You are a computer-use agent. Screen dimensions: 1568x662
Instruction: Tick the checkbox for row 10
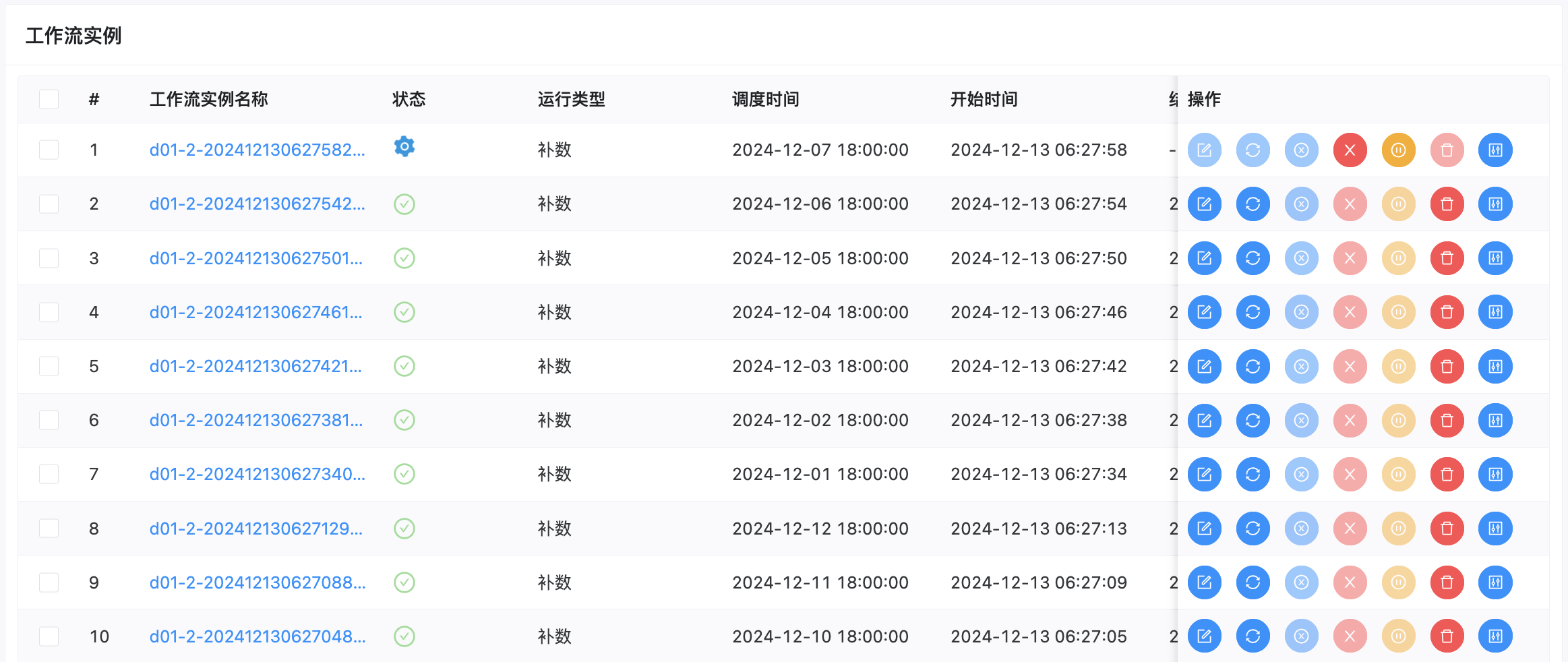(x=49, y=636)
